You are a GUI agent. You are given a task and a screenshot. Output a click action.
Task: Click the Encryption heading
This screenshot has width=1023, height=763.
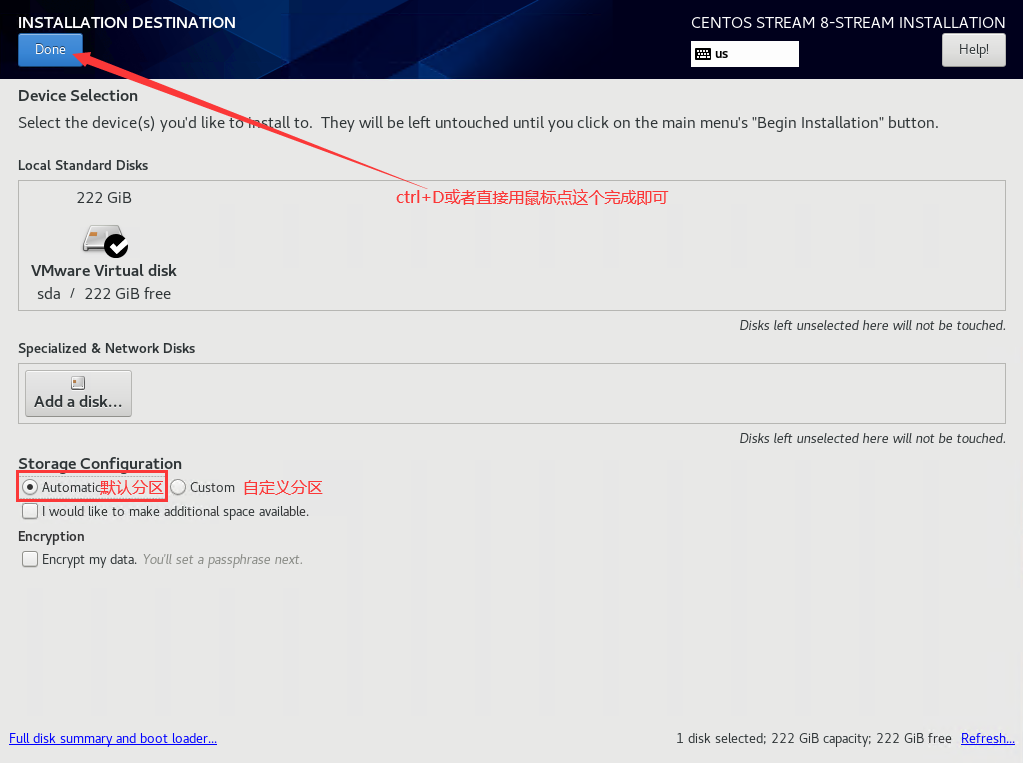[x=51, y=537]
